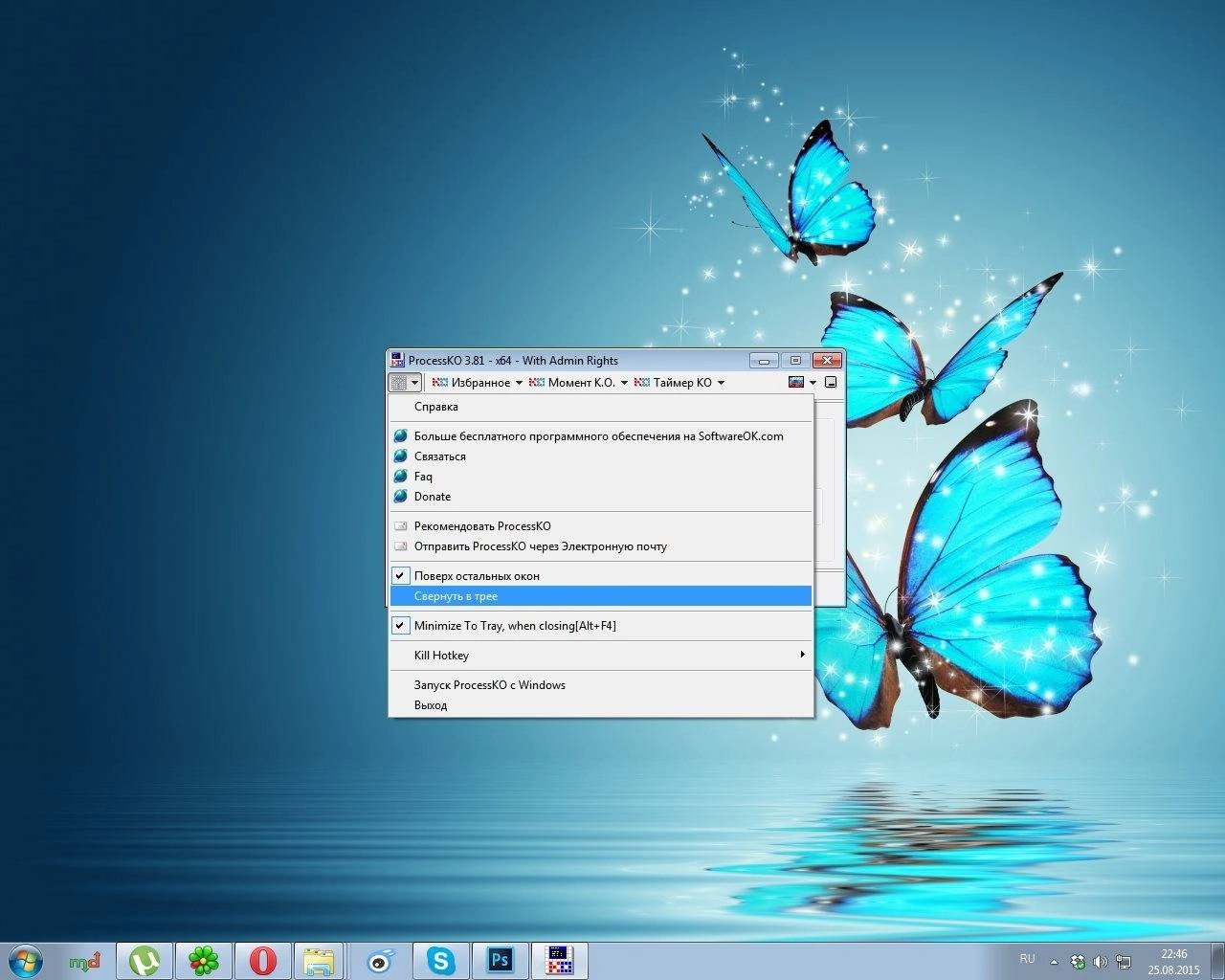Select Свернуть в трее
This screenshot has height=980, width=1225.
click(x=600, y=596)
